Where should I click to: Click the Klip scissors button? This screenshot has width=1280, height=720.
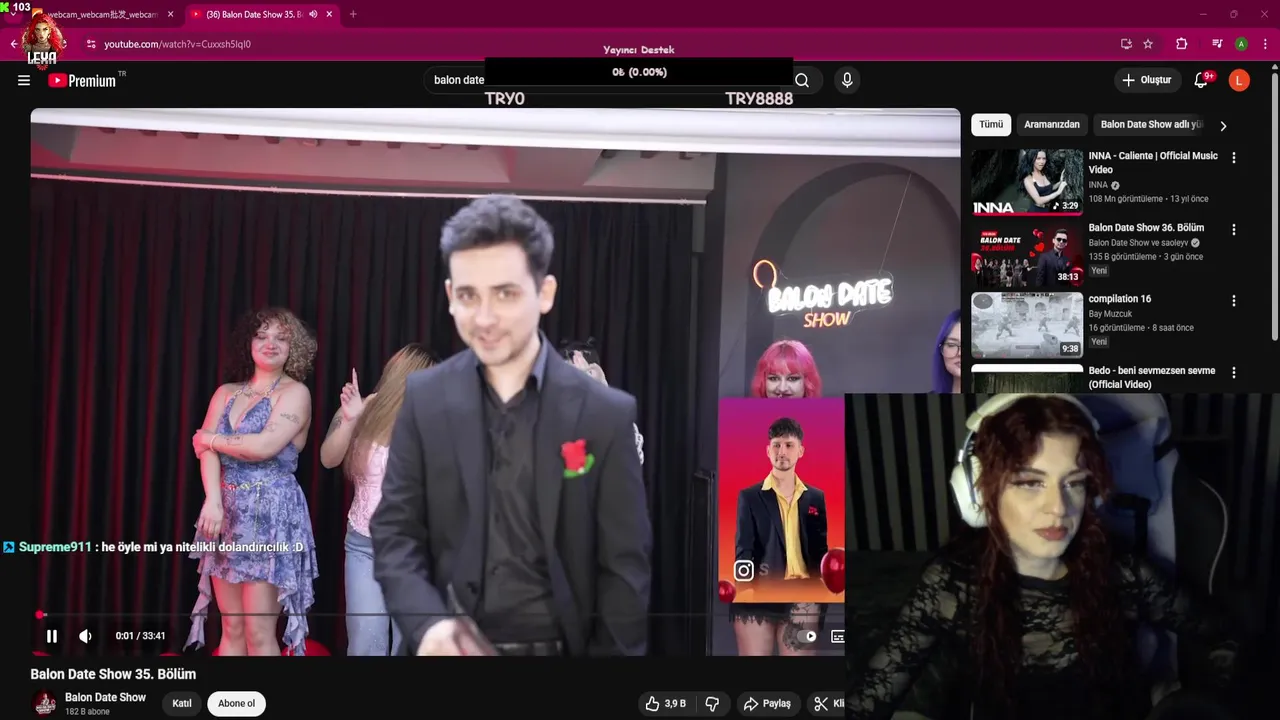pos(829,704)
